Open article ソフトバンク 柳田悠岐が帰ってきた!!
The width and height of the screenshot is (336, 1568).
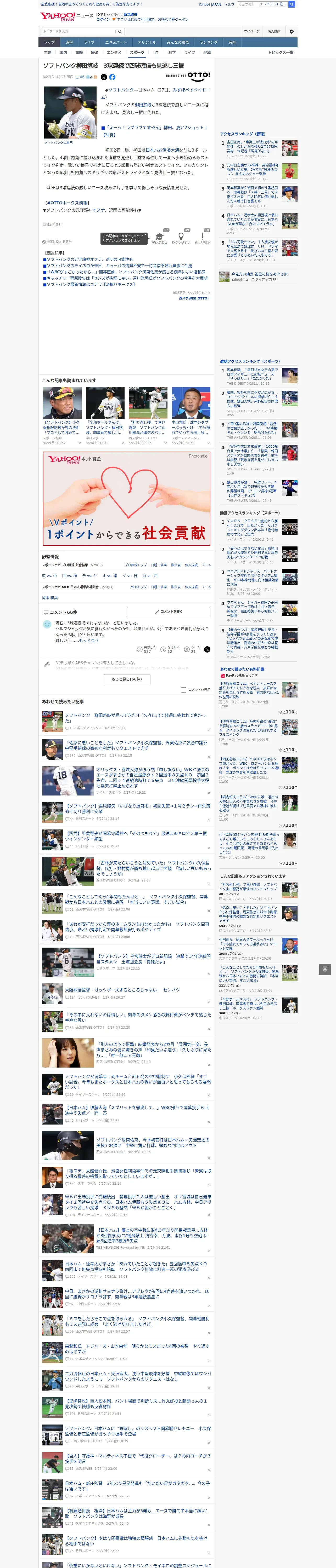[x=135, y=718]
